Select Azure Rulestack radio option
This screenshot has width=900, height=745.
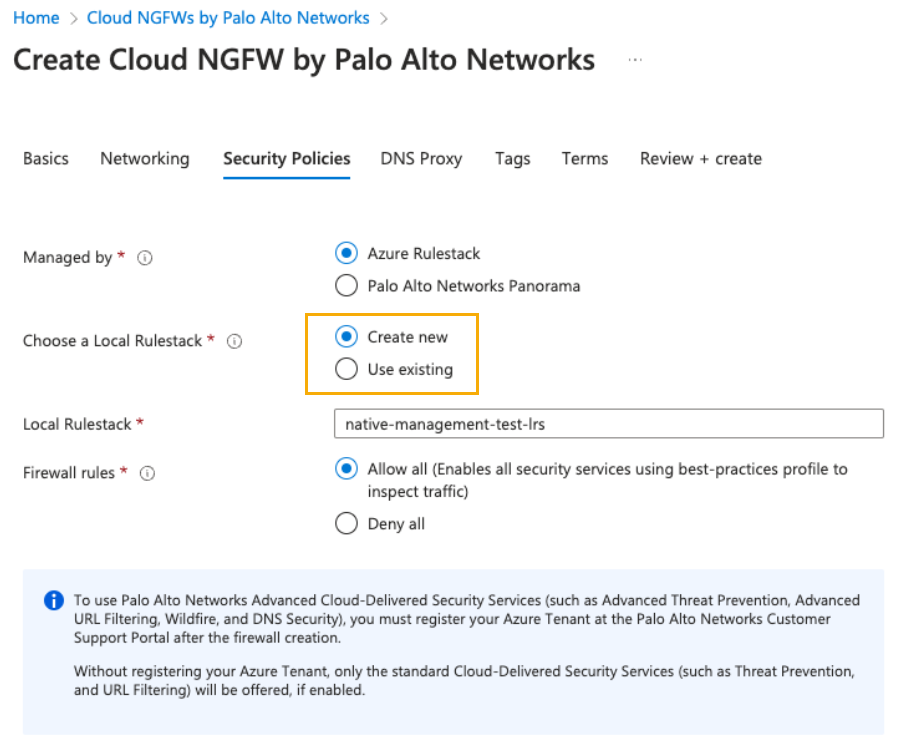[x=346, y=253]
